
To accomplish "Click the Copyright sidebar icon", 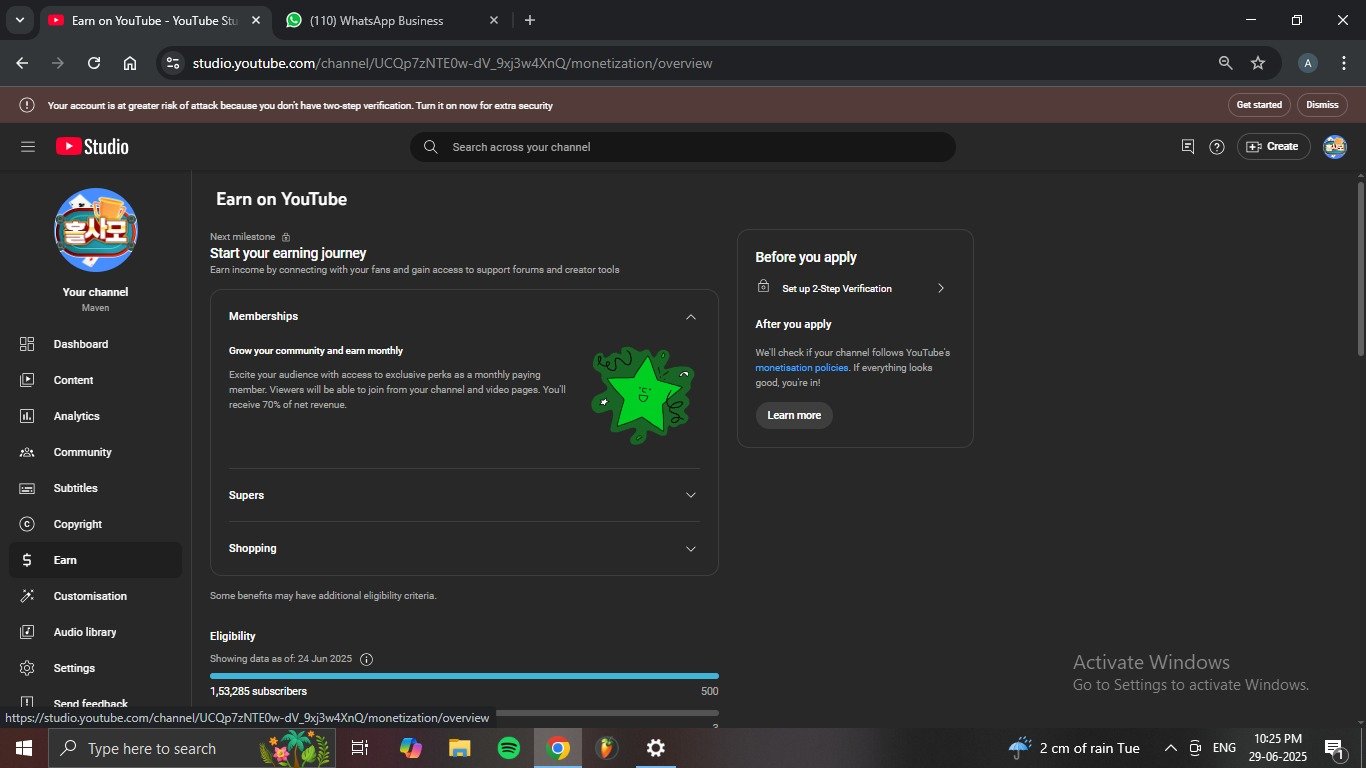I will [x=27, y=524].
